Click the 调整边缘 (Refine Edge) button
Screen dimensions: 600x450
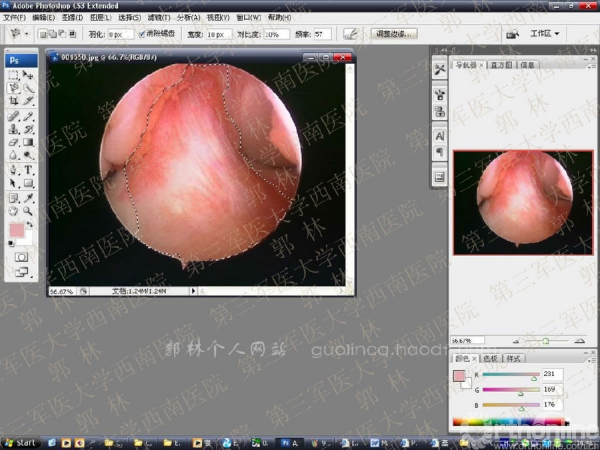[x=395, y=33]
